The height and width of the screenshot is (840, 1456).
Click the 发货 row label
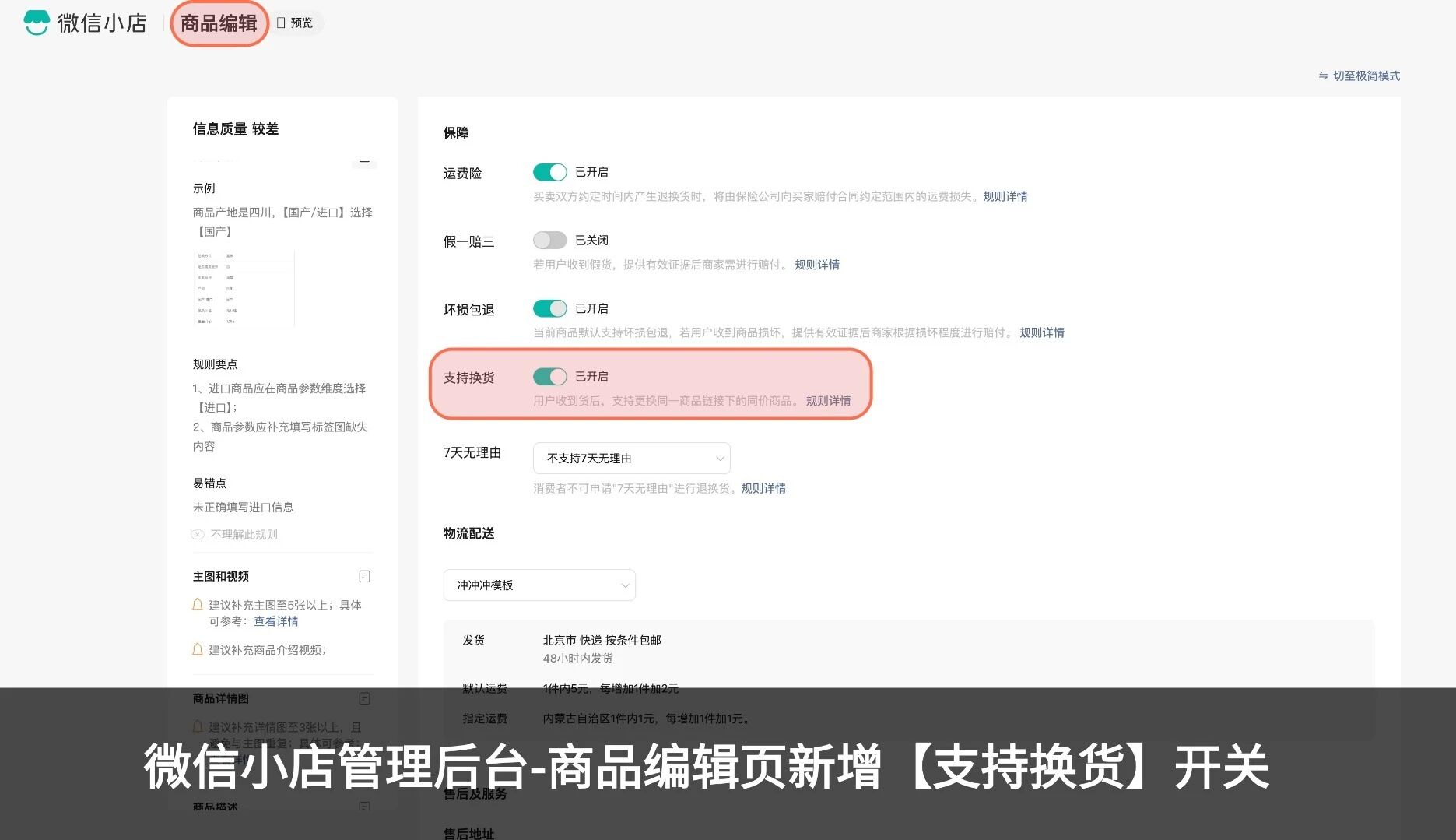point(474,640)
